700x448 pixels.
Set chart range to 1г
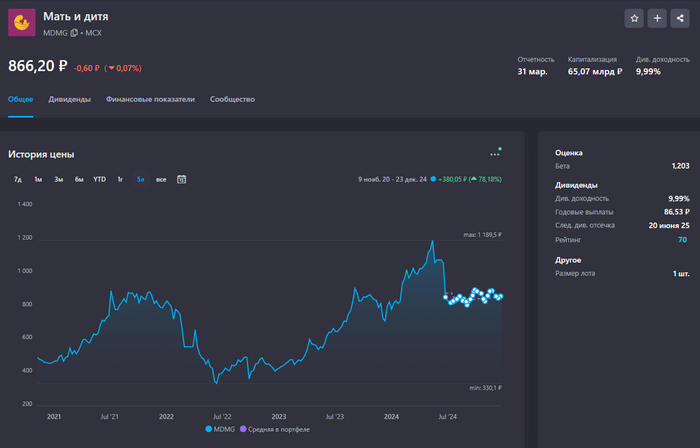tap(120, 179)
